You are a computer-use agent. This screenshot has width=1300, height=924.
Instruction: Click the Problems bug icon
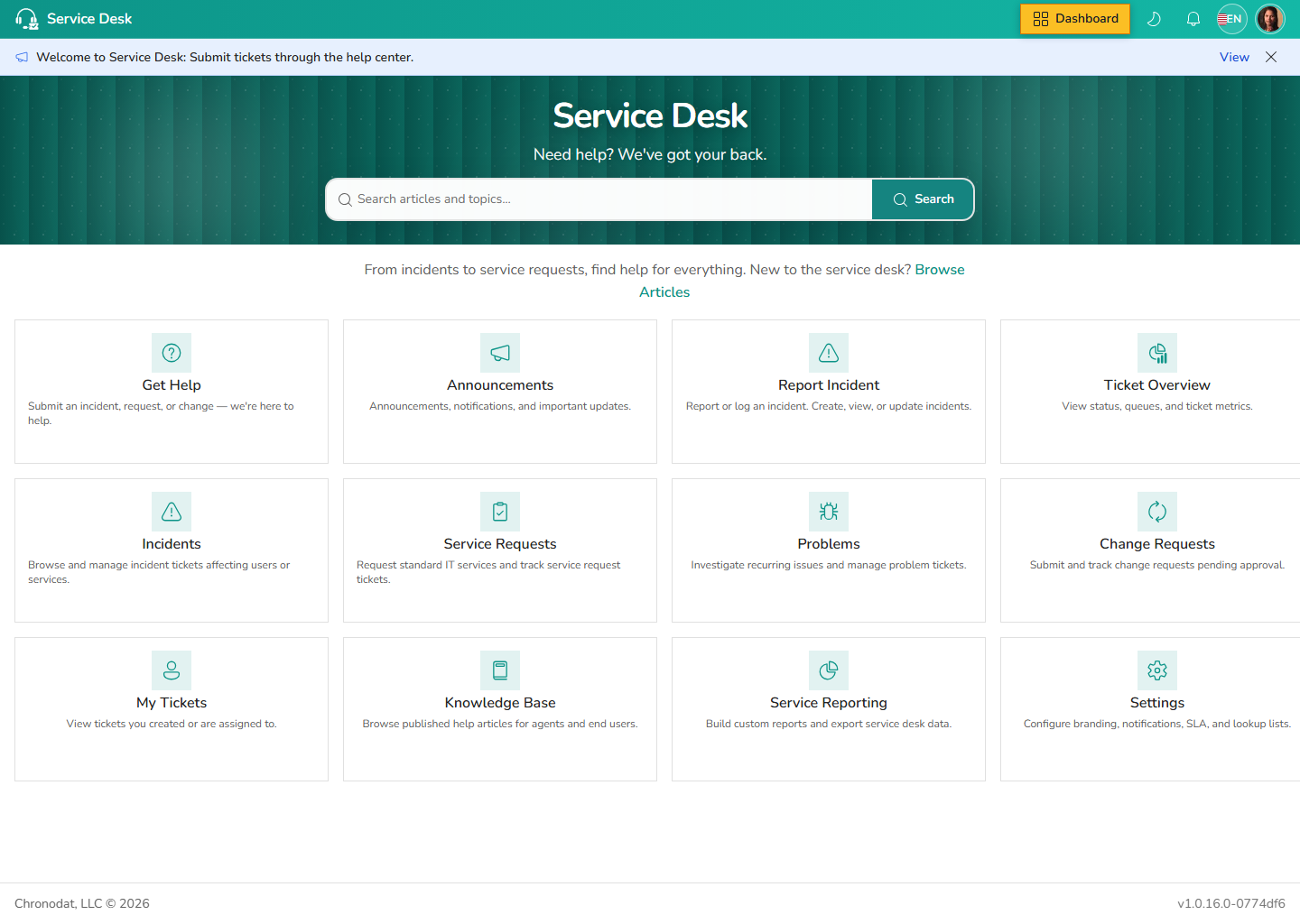click(x=829, y=512)
